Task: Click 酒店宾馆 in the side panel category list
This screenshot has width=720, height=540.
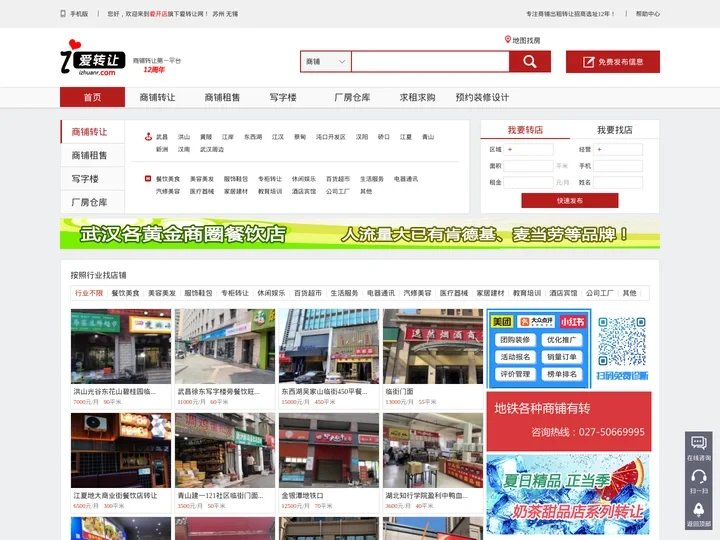Action: click(x=304, y=191)
